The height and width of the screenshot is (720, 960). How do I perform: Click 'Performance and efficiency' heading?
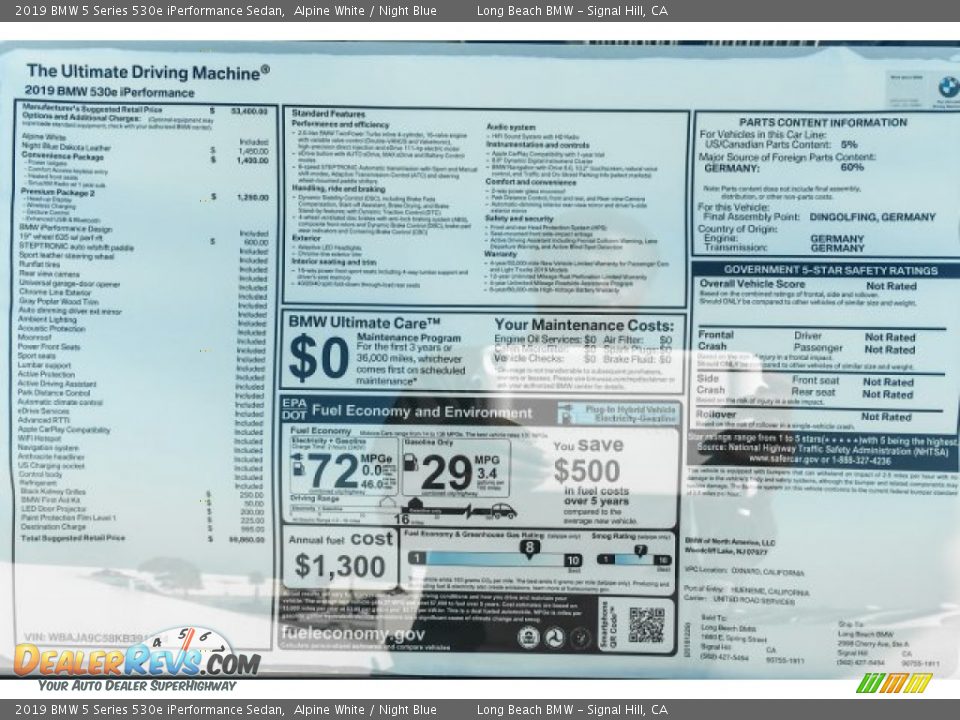click(340, 124)
